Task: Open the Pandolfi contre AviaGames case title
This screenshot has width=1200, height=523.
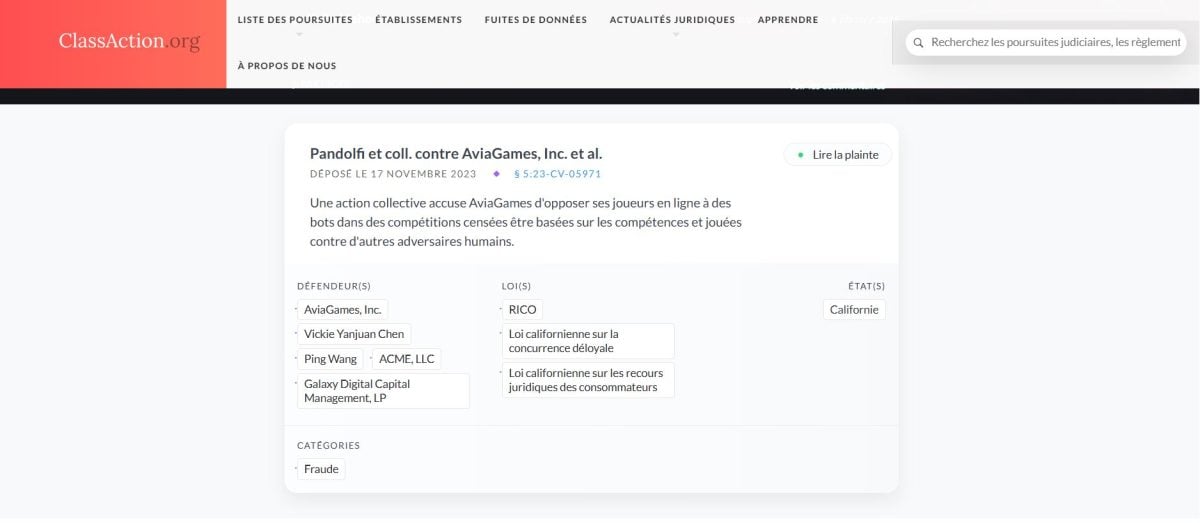Action: [x=456, y=154]
